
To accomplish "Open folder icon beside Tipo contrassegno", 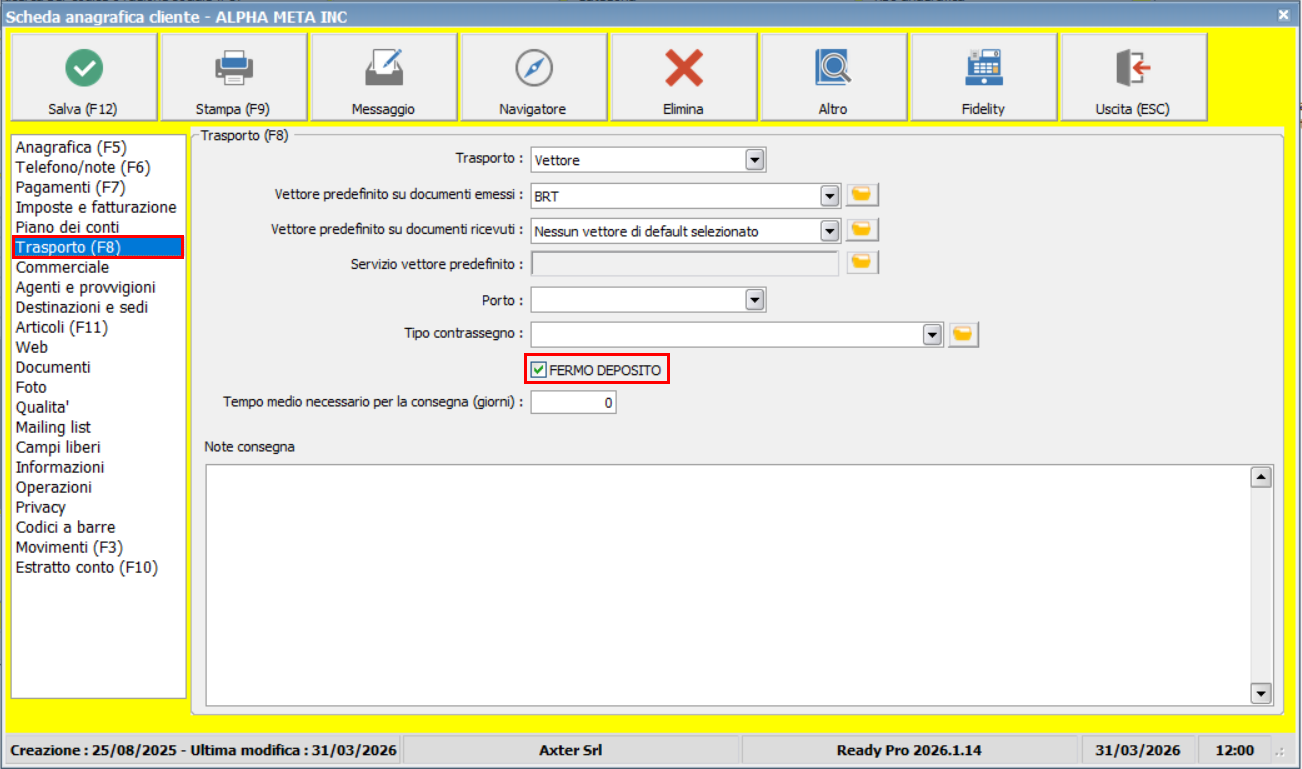I will [x=963, y=334].
